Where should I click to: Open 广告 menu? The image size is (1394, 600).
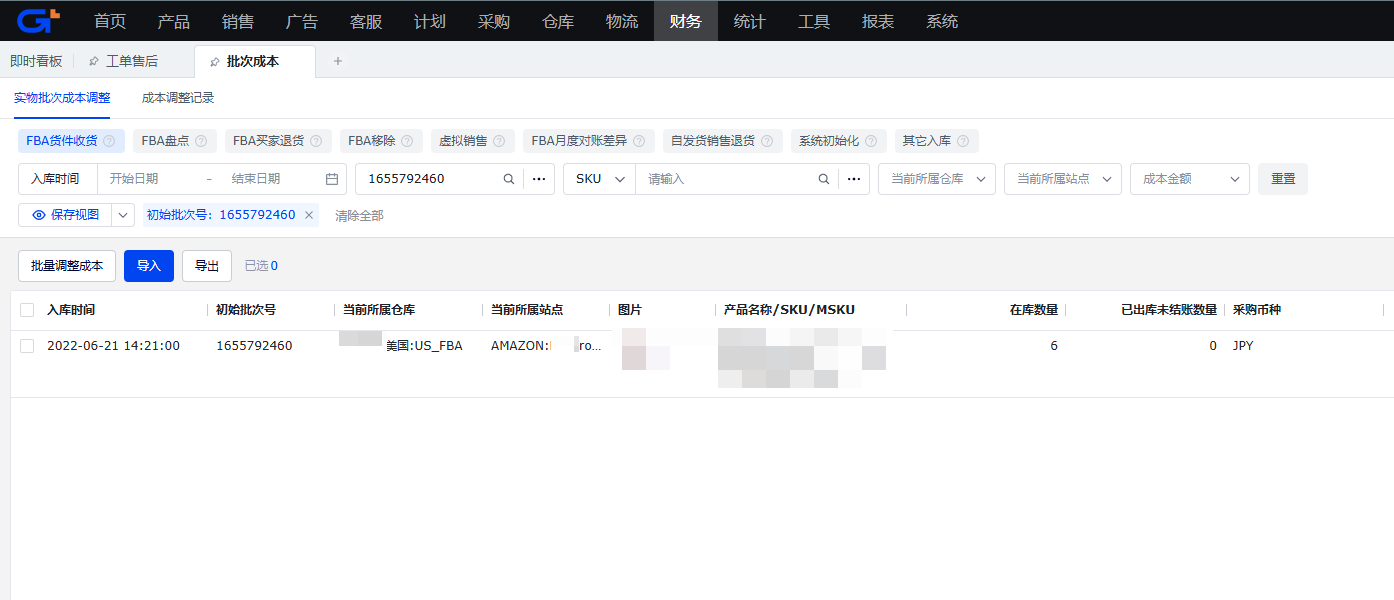(302, 21)
